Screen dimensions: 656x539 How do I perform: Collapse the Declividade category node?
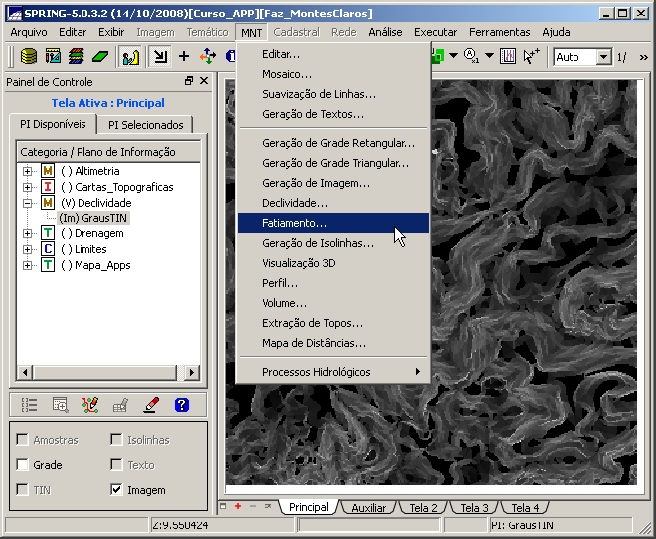[28, 203]
